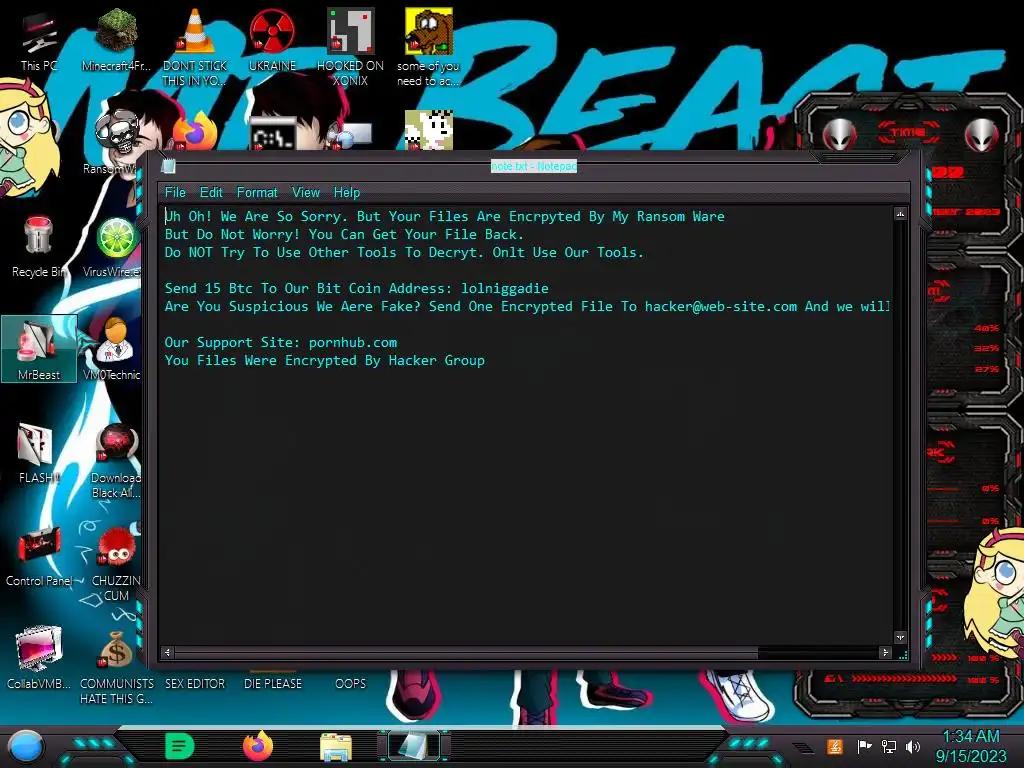Screen dimensions: 1024x768
Task: Select the UKRAINE radiation icon
Action: tap(272, 40)
